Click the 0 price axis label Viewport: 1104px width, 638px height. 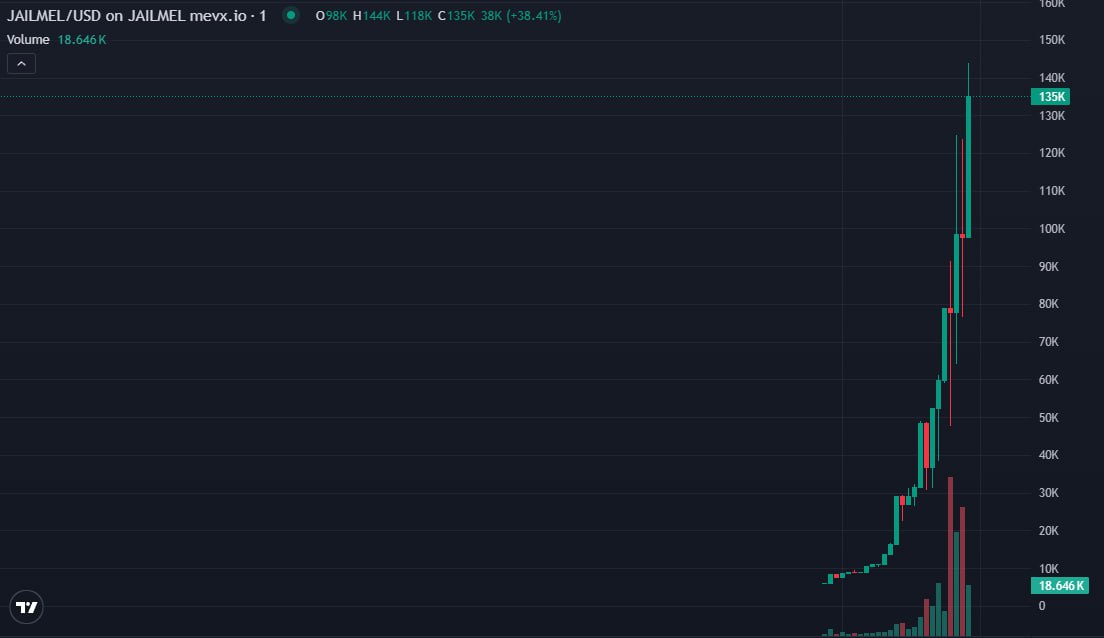(x=1042, y=606)
